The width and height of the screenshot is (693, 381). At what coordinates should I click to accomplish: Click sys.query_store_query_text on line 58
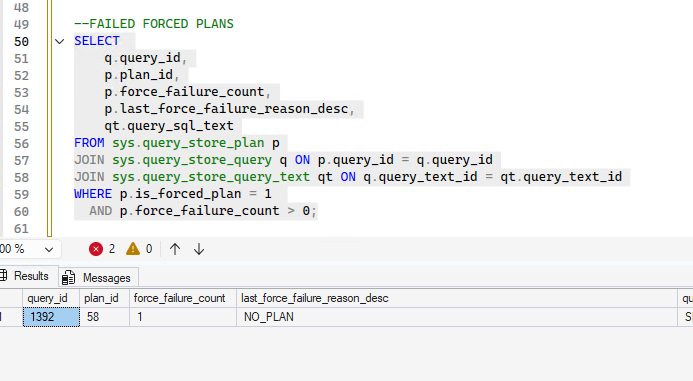pyautogui.click(x=211, y=177)
